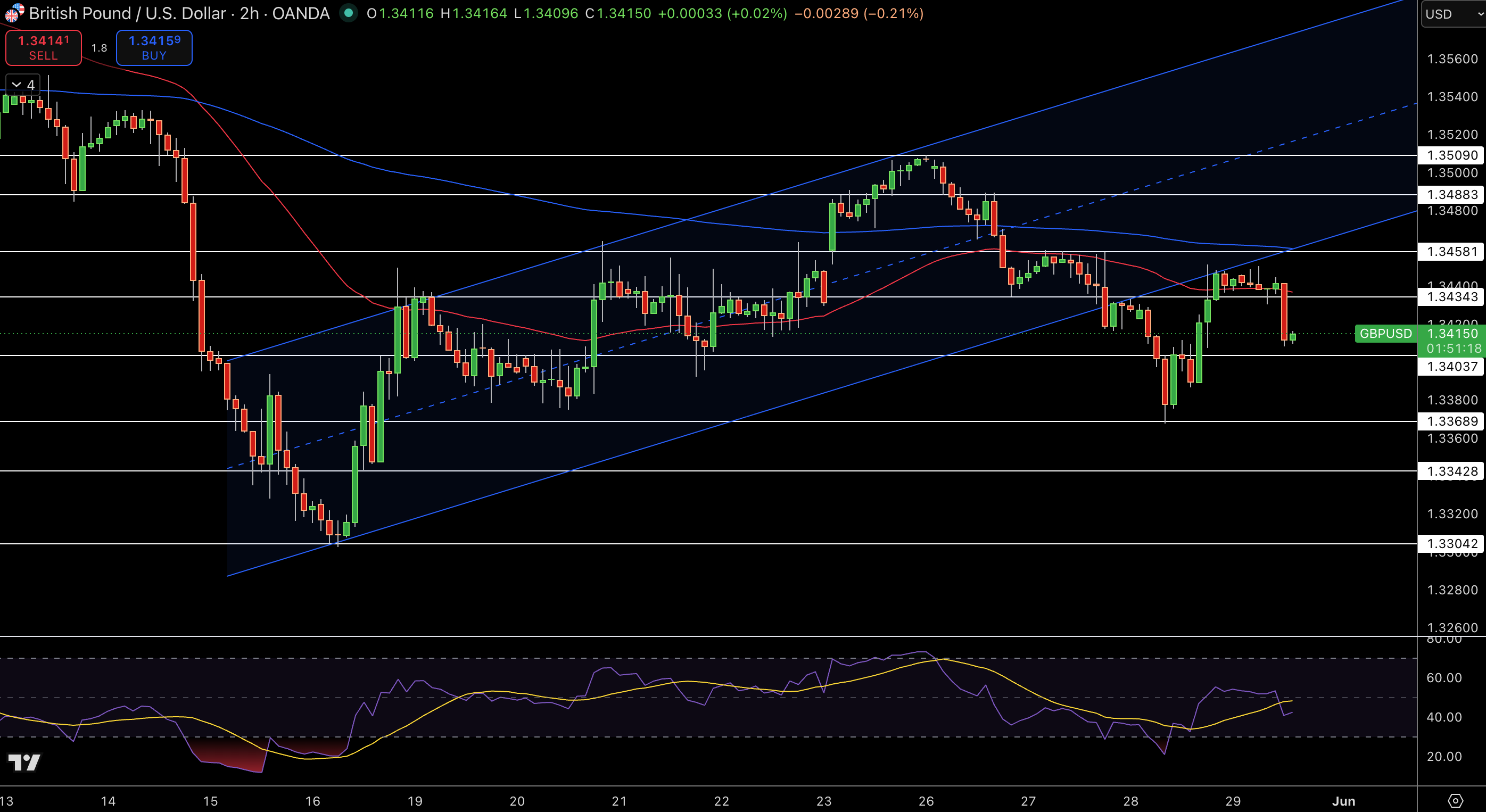Click the spread value 1.8
This screenshot has height=812, width=1486.
pyautogui.click(x=99, y=48)
